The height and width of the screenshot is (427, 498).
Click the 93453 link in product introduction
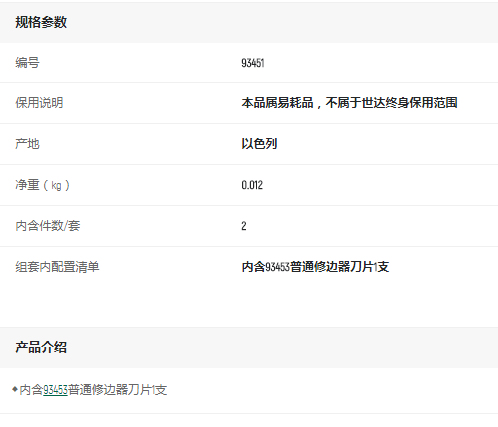[x=55, y=390]
